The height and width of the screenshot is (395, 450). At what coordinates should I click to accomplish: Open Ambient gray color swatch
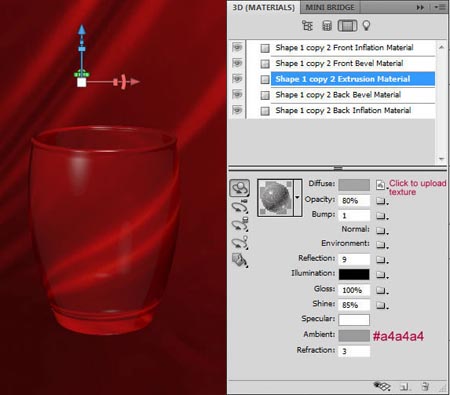(x=354, y=336)
